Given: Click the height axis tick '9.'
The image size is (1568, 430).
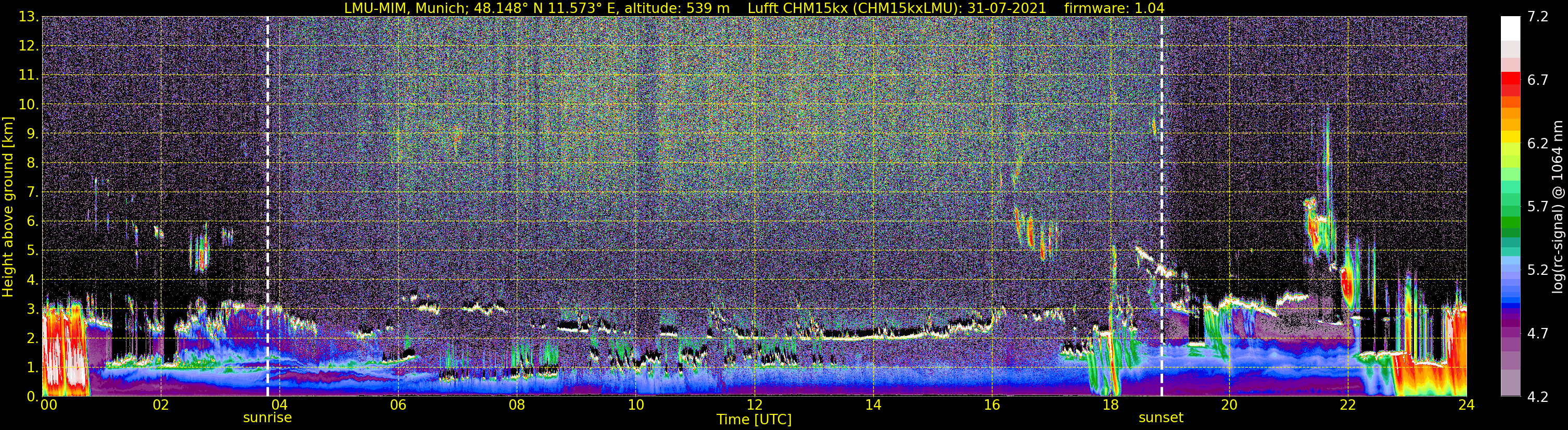Looking at the screenshot, I should (33, 133).
